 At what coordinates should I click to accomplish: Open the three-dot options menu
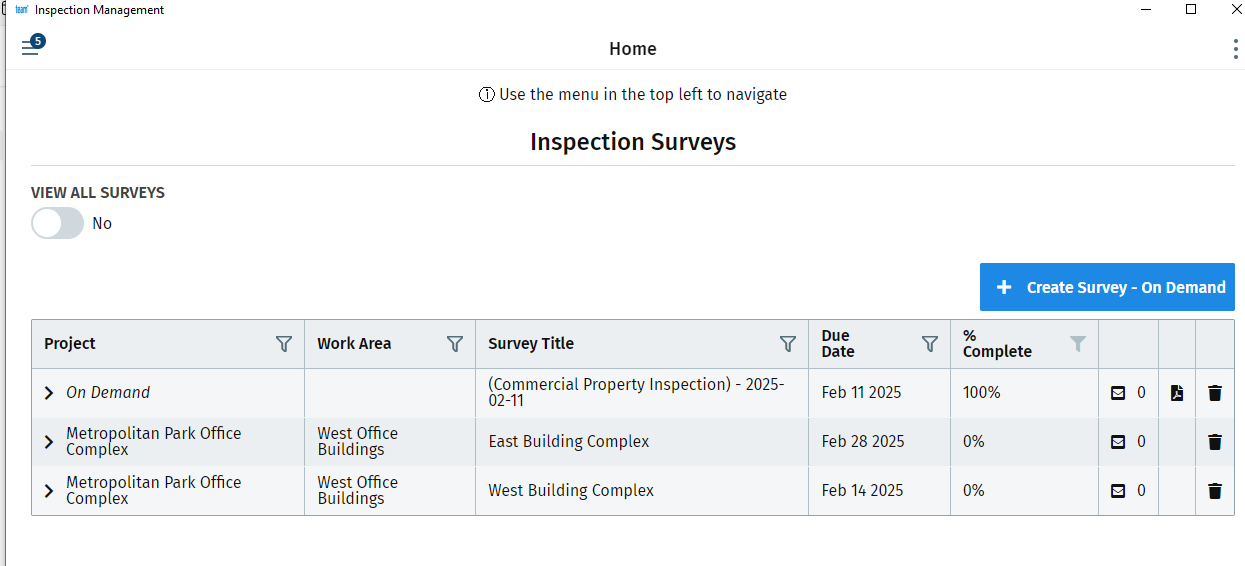coord(1236,49)
